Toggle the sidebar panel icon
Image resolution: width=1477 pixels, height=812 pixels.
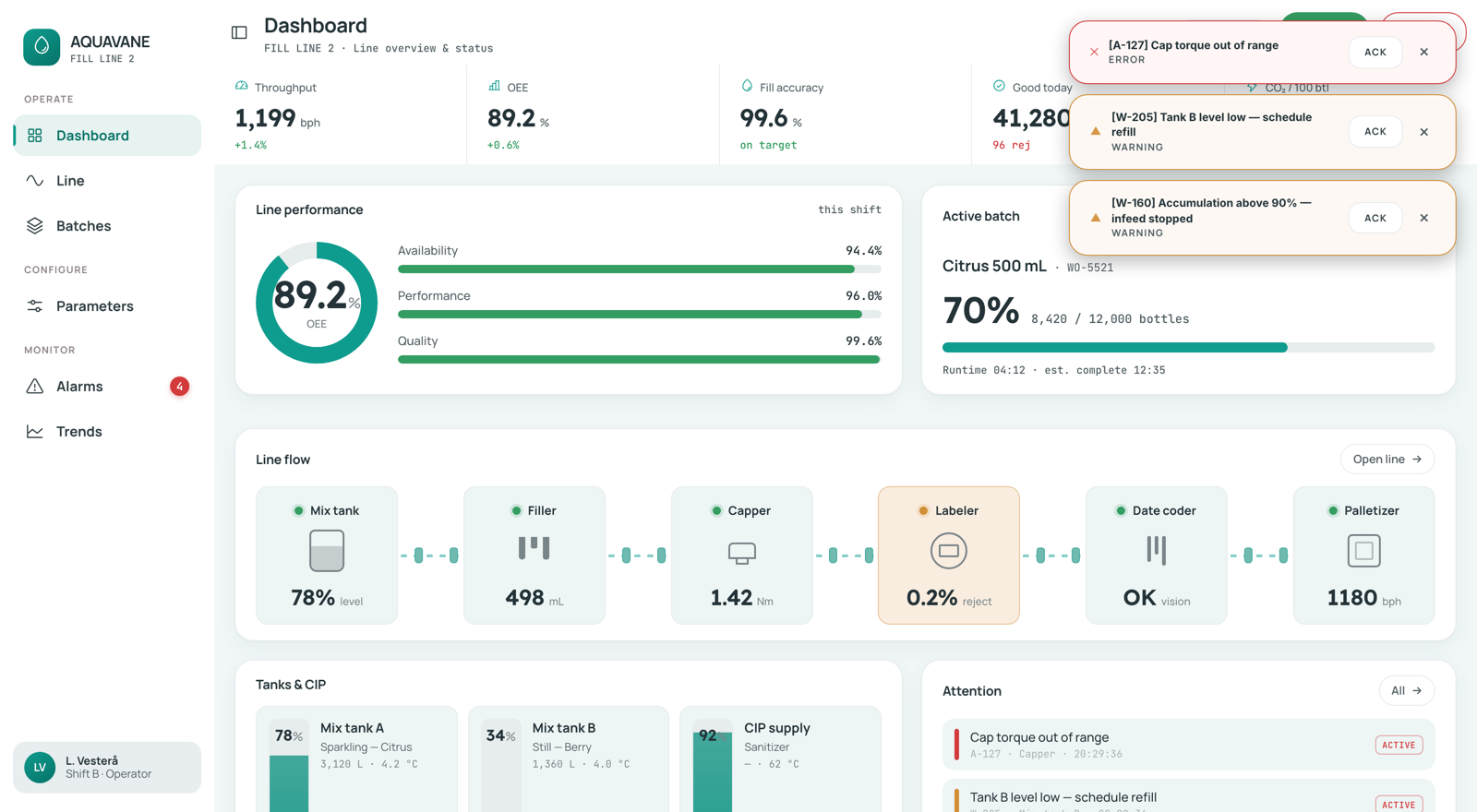tap(239, 32)
